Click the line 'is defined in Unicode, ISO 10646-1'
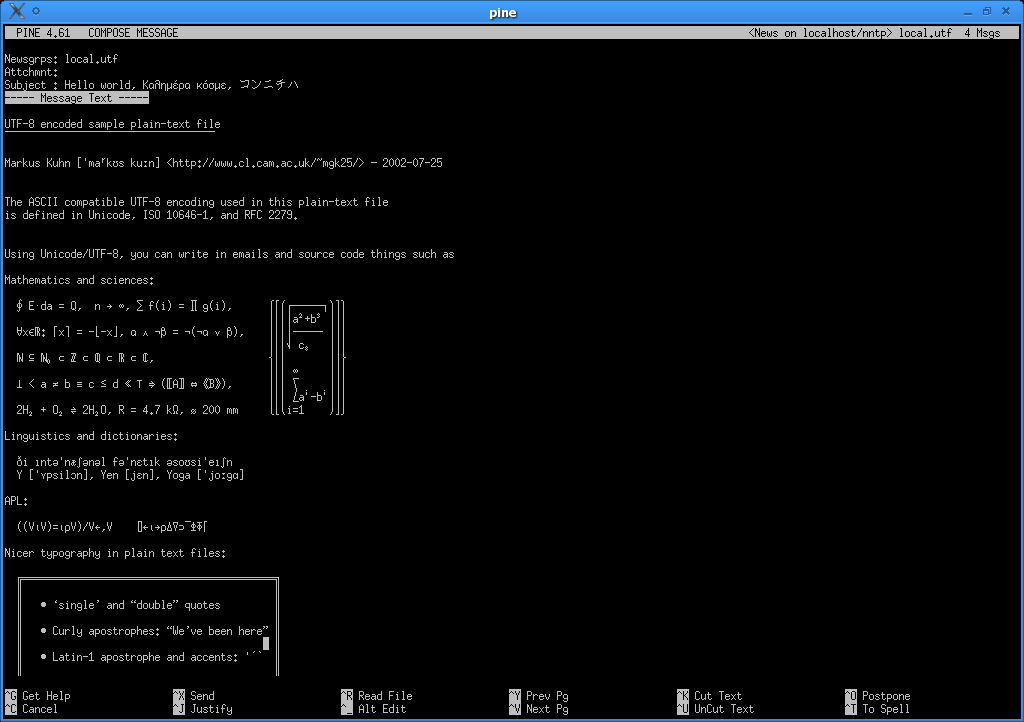The image size is (1024, 722). click(152, 215)
